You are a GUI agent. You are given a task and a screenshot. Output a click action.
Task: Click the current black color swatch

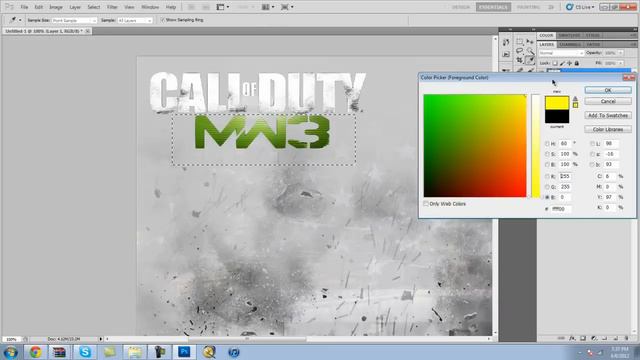[x=557, y=116]
